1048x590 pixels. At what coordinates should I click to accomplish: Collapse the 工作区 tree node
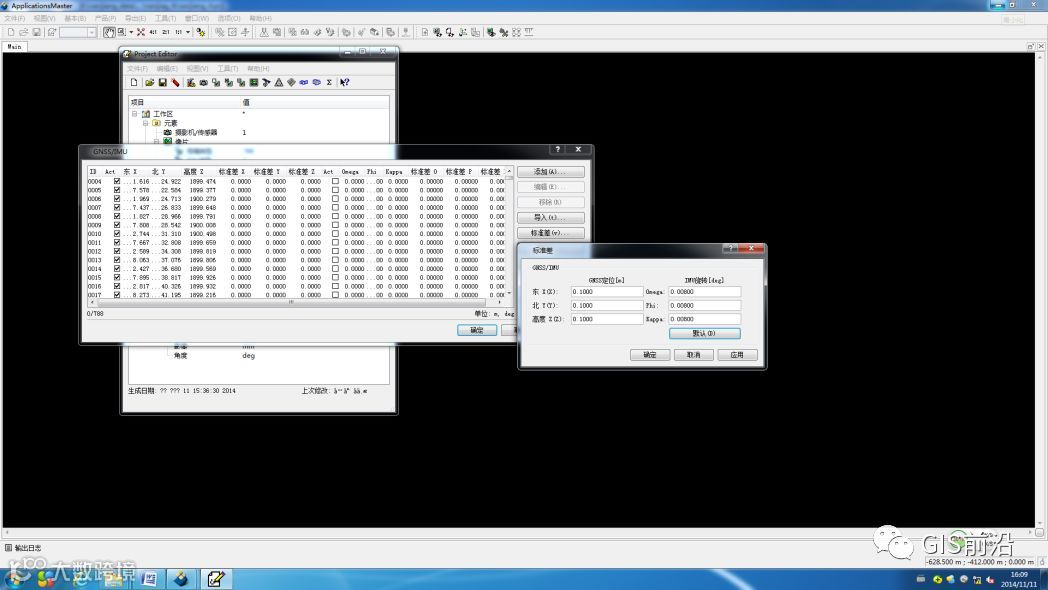(x=134, y=114)
